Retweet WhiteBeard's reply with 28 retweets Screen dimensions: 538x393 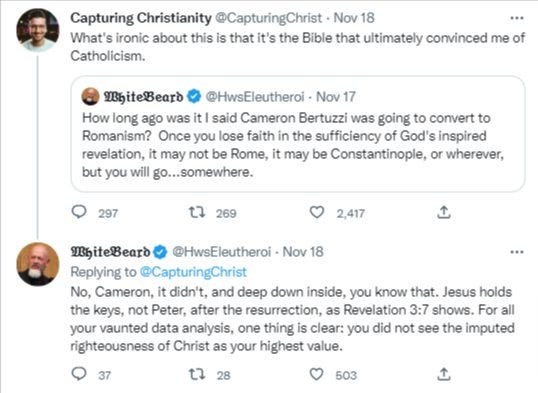(197, 374)
